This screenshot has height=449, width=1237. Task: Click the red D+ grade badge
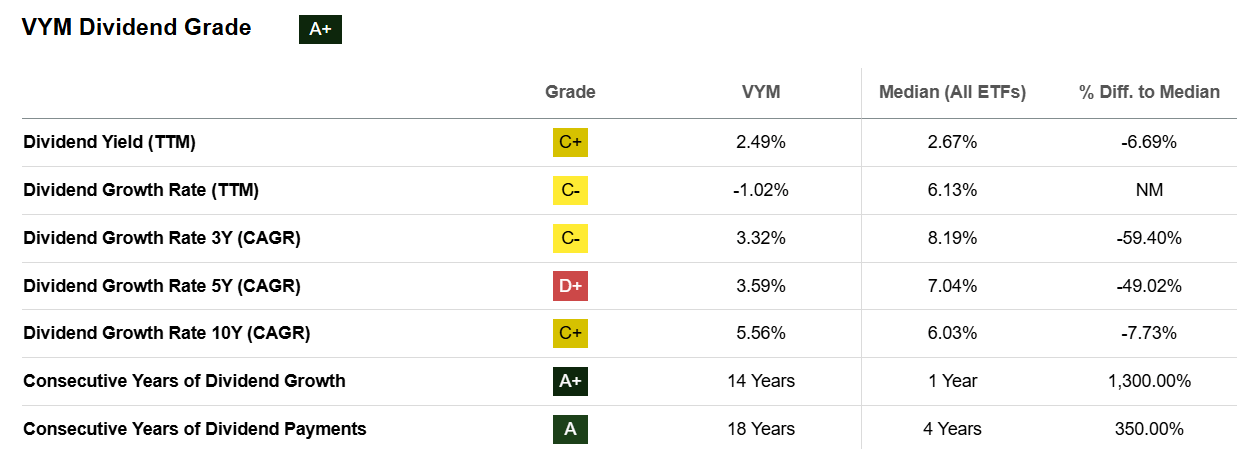click(570, 286)
